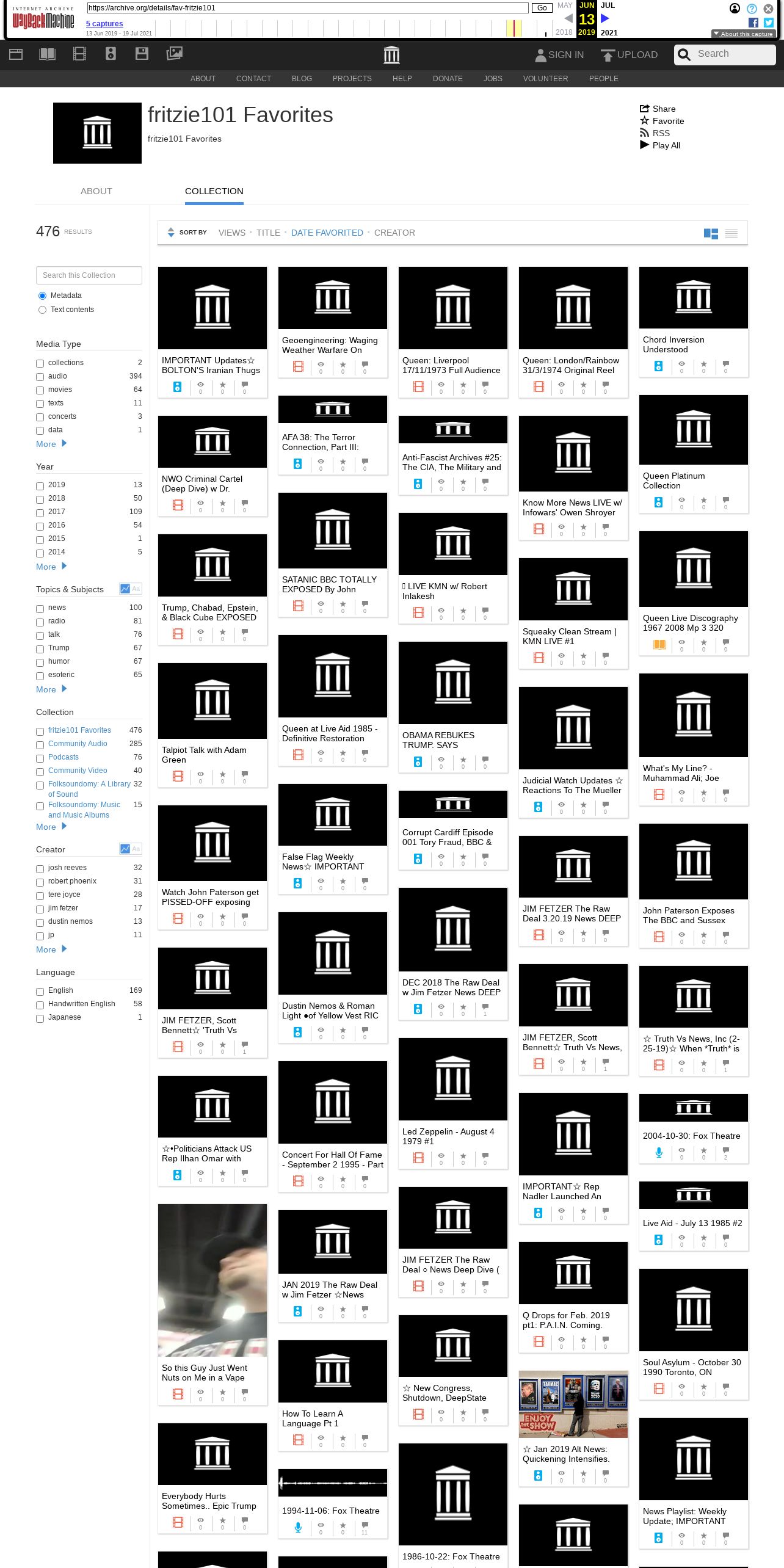The width and height of the screenshot is (784, 1568).
Task: Expand More under Collection
Action: 51,827
